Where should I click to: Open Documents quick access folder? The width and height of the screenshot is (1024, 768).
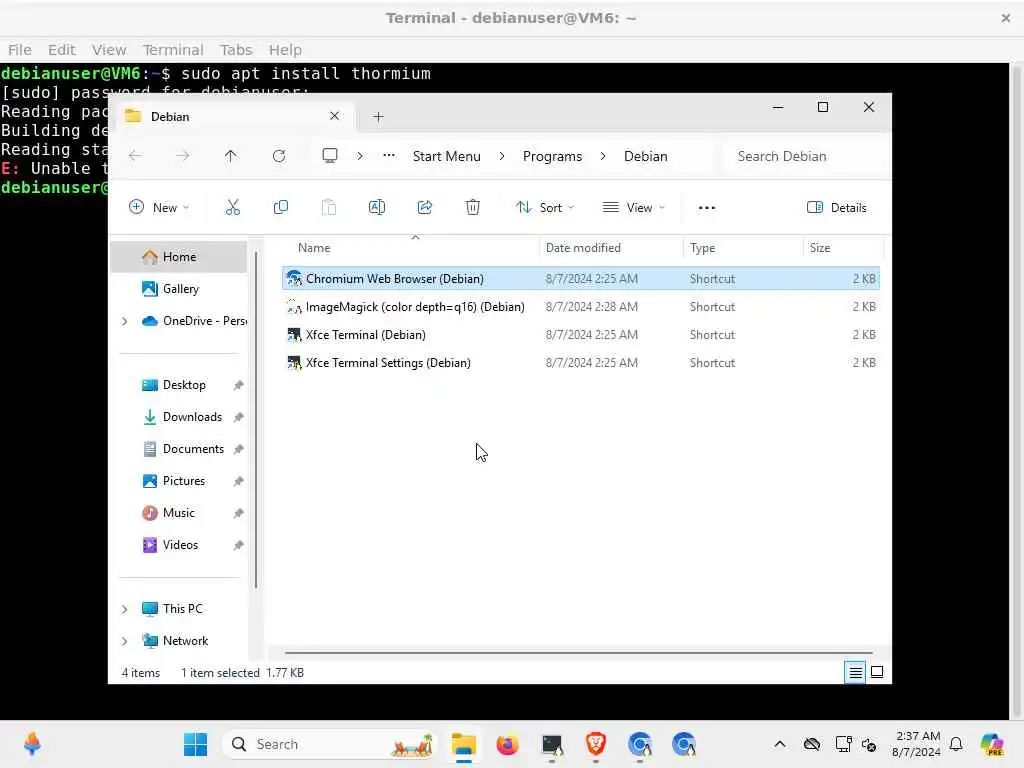pos(179,449)
